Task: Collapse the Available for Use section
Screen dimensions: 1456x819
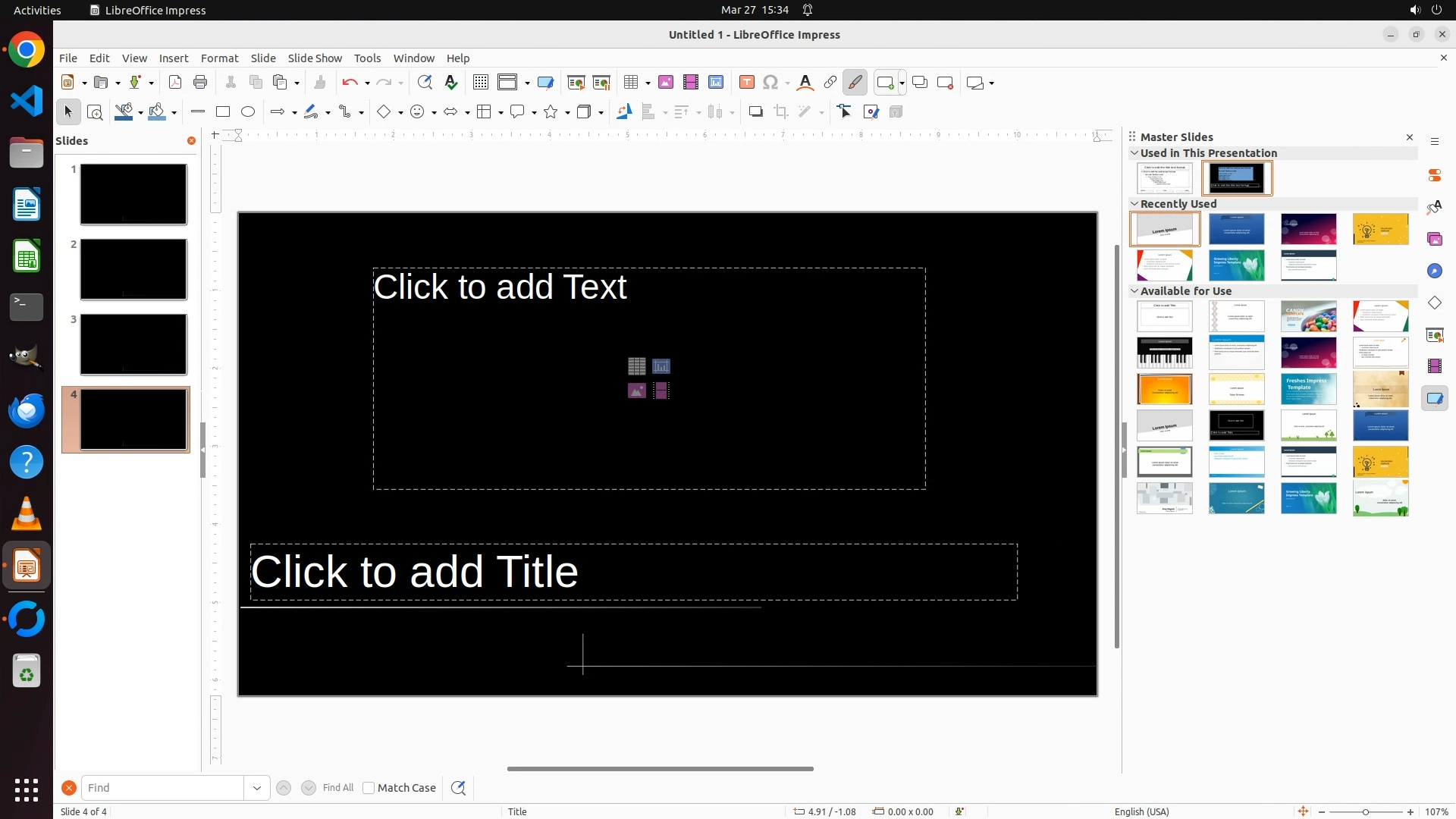Action: 1134,291
